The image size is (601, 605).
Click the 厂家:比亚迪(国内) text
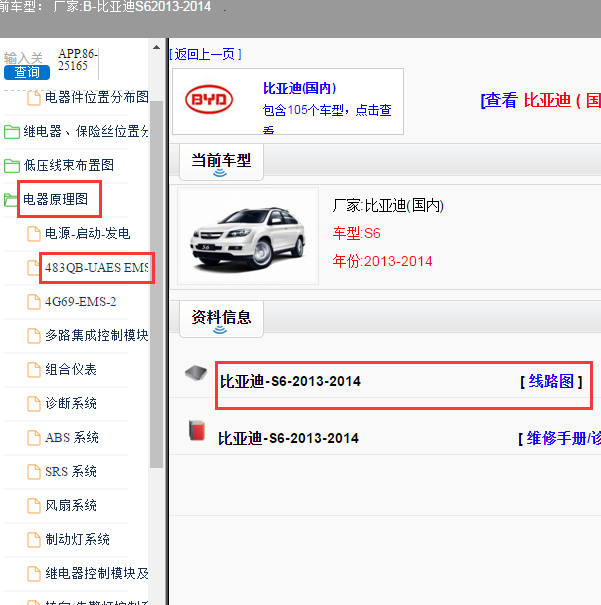388,205
